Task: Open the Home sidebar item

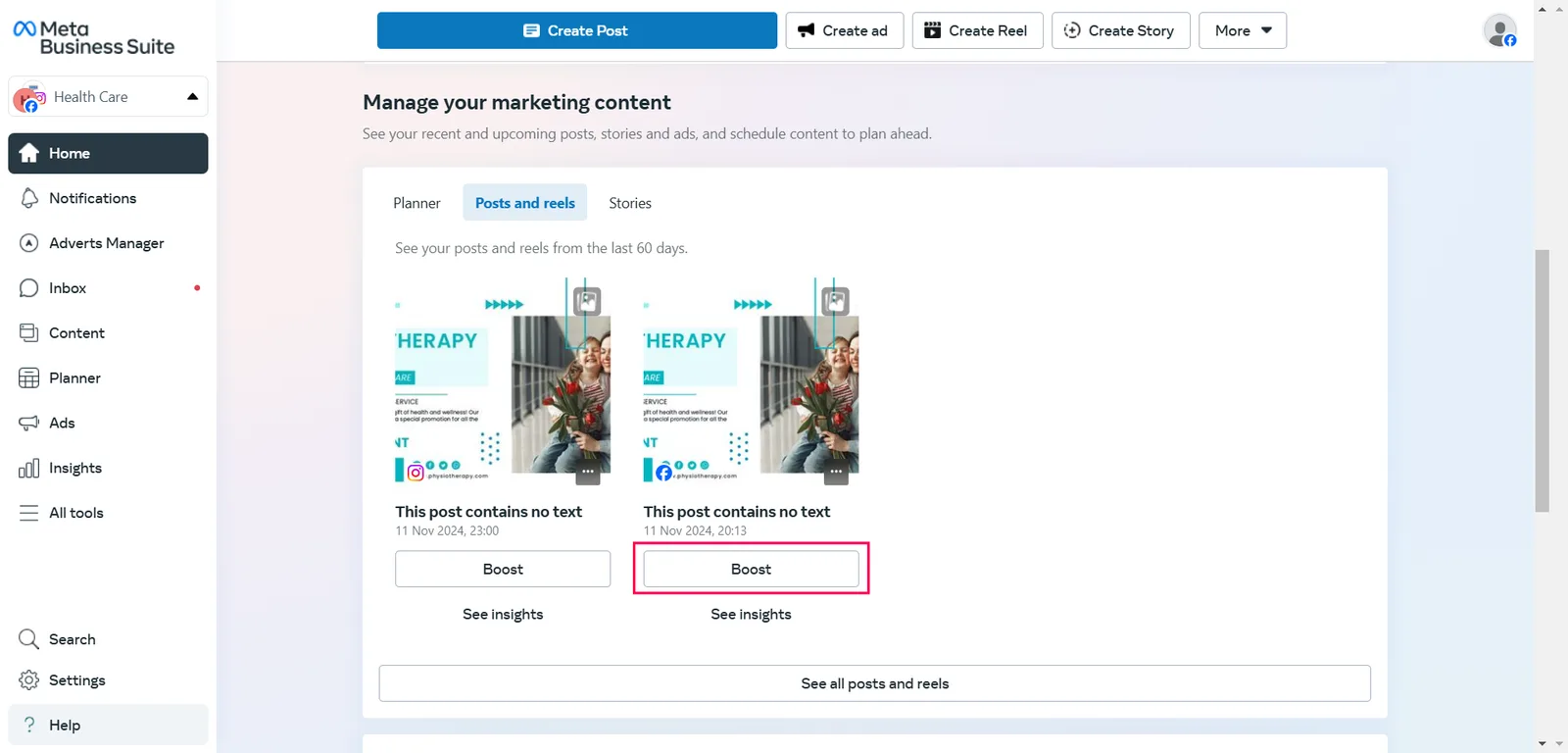Action: [x=108, y=153]
